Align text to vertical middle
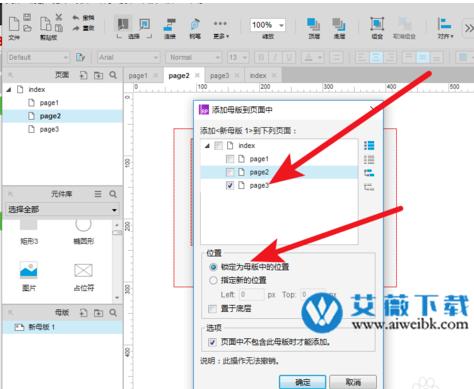This screenshot has width=474, height=389. click(x=423, y=57)
